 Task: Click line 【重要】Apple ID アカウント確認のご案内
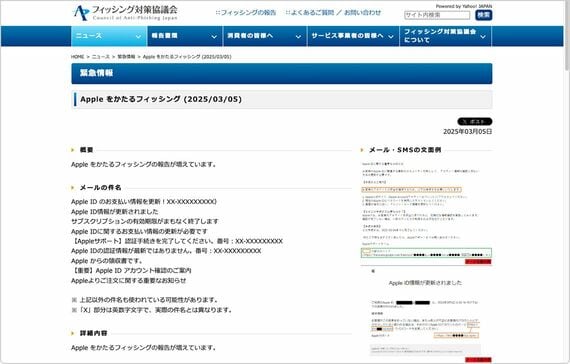pos(132,271)
